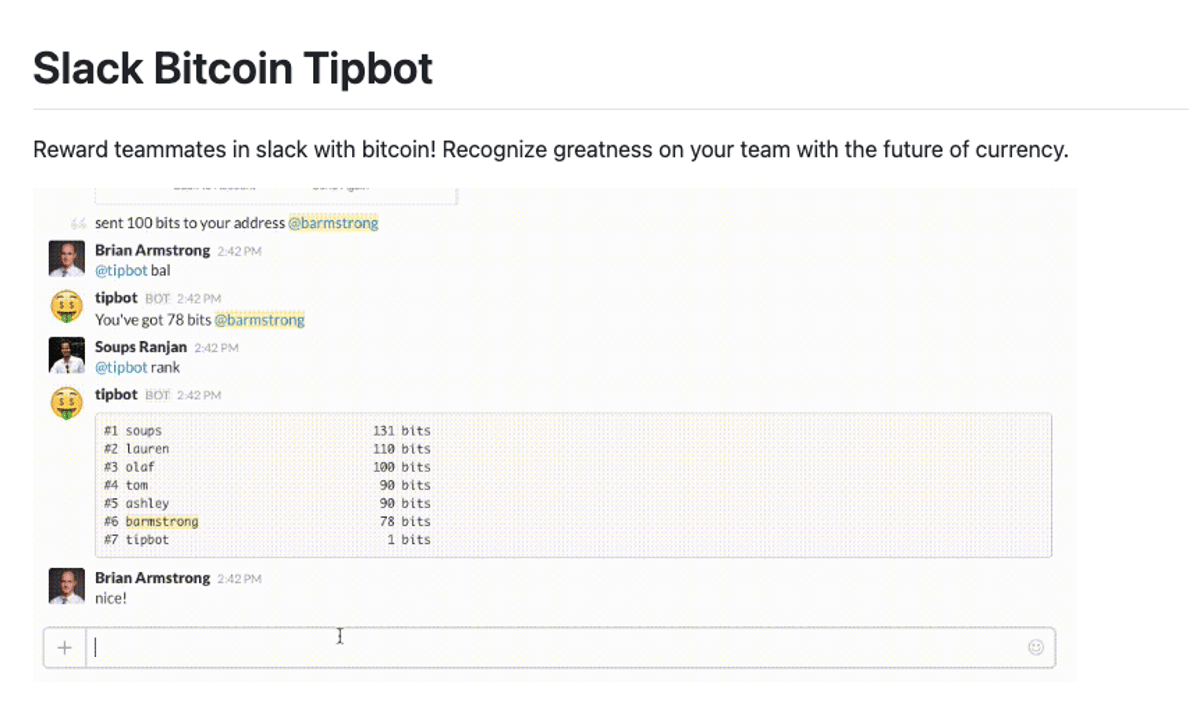Click Soups Ranjan's avatar image

click(66, 355)
